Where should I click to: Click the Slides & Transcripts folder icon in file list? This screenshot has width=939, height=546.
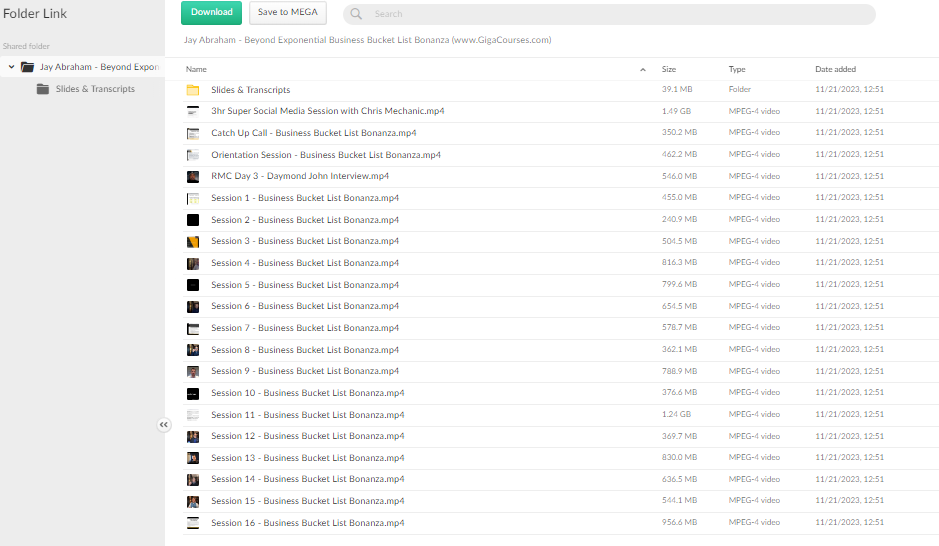pyautogui.click(x=193, y=90)
